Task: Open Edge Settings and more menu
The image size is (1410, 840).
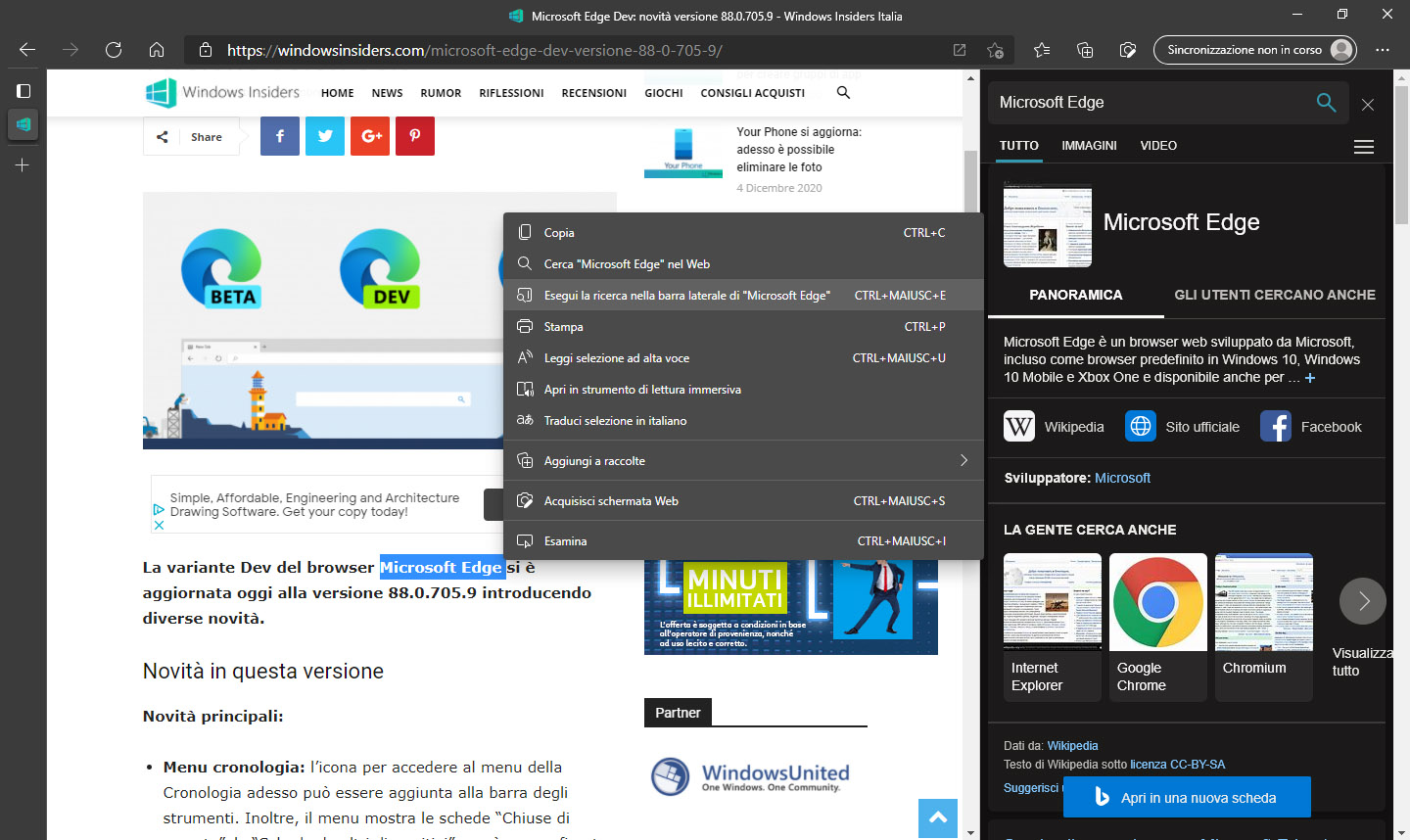Action: 1383,50
